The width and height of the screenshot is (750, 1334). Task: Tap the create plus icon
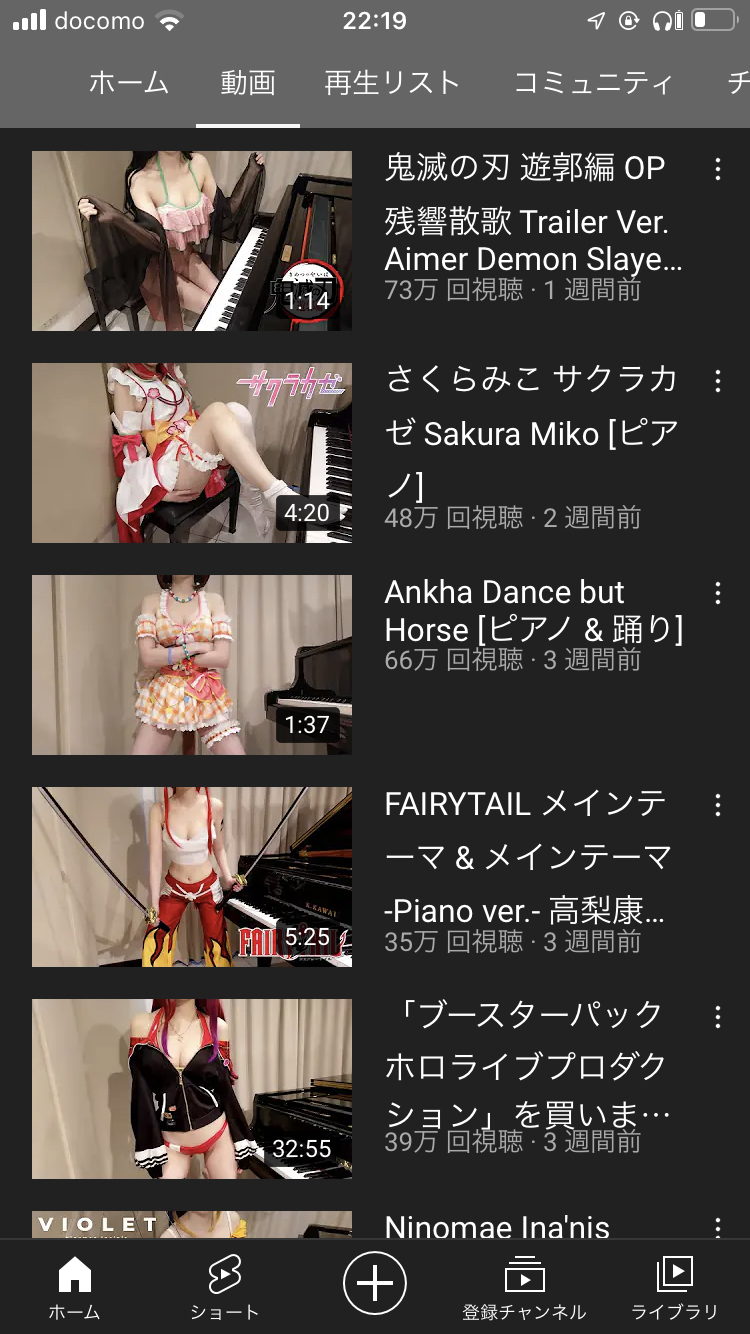tap(375, 1283)
